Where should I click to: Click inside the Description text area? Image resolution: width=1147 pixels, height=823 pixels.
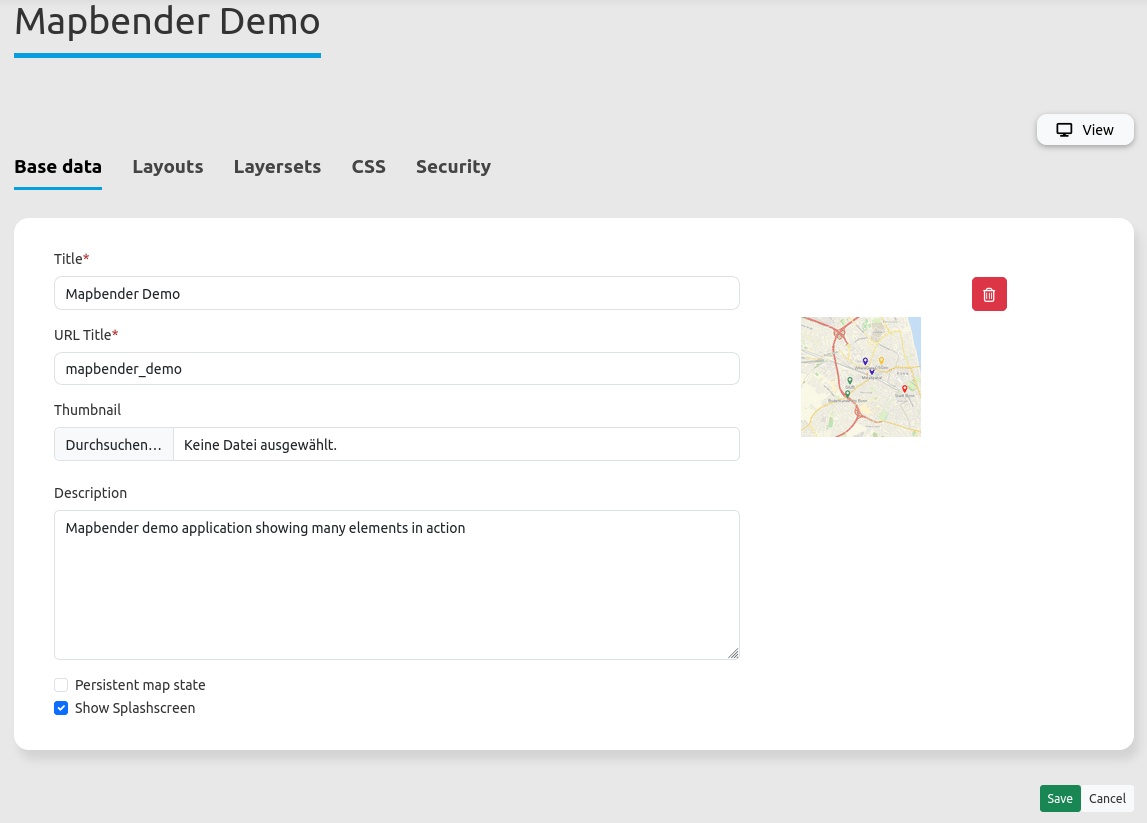point(396,585)
